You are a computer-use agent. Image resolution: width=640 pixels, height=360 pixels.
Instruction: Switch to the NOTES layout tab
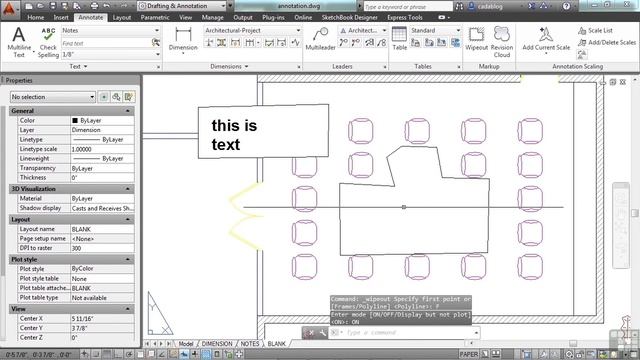pos(250,344)
